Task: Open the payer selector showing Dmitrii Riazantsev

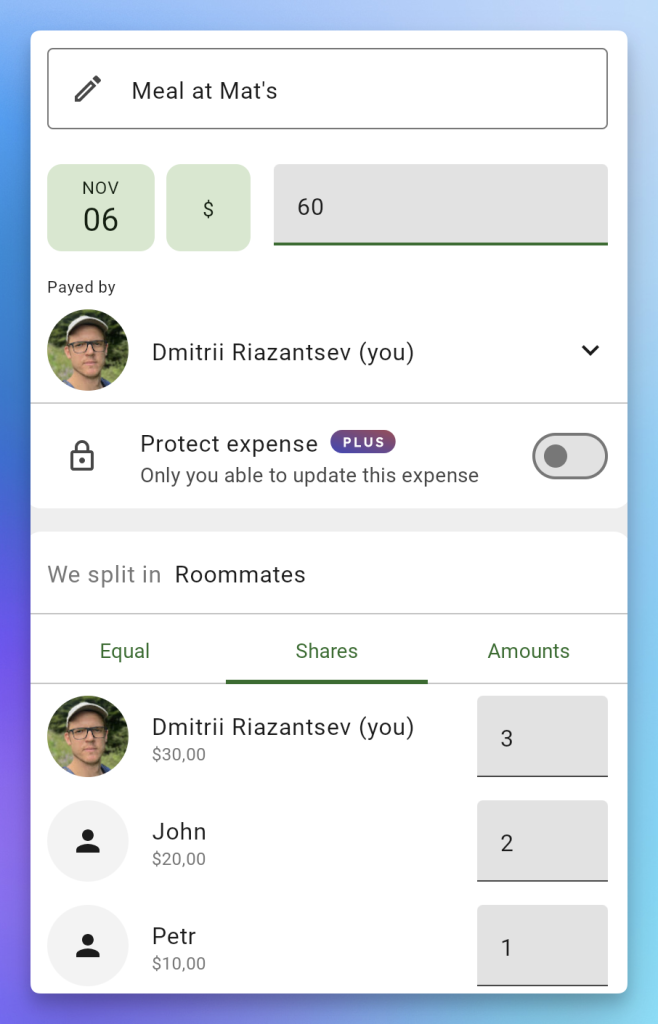Action: click(x=328, y=351)
